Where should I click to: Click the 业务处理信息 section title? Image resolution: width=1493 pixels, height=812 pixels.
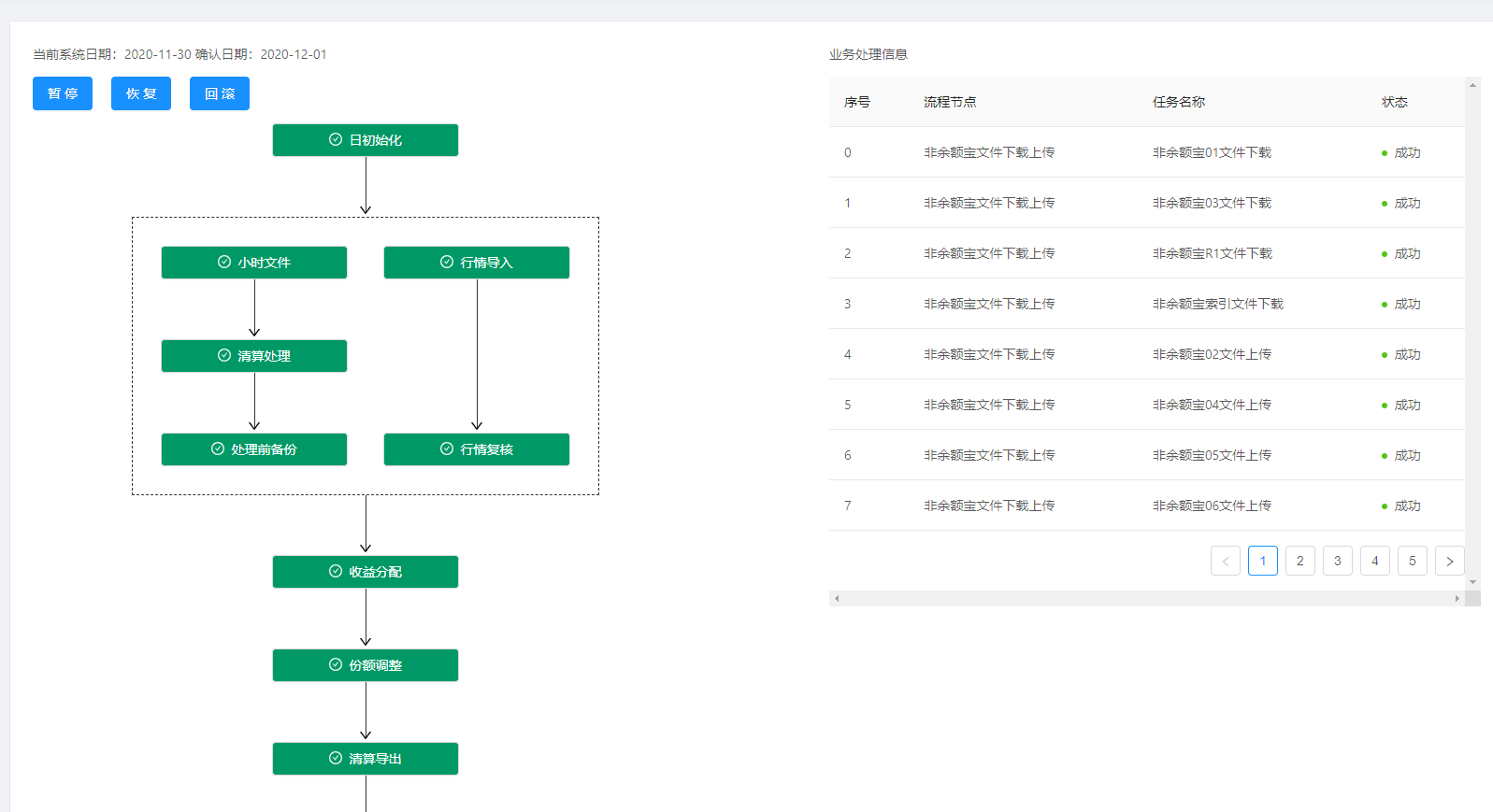869,54
